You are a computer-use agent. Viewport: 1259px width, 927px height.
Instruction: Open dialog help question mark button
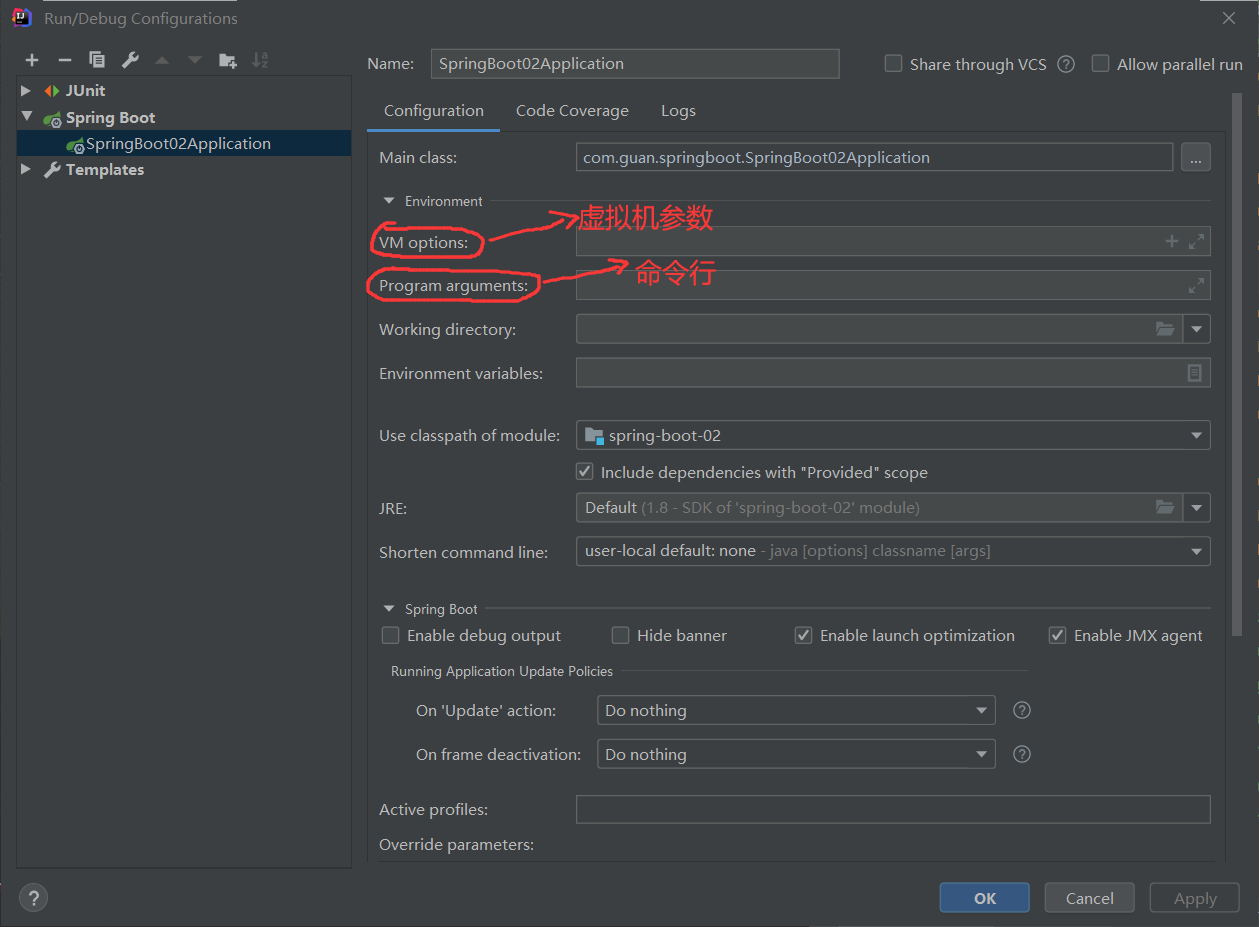(x=33, y=898)
